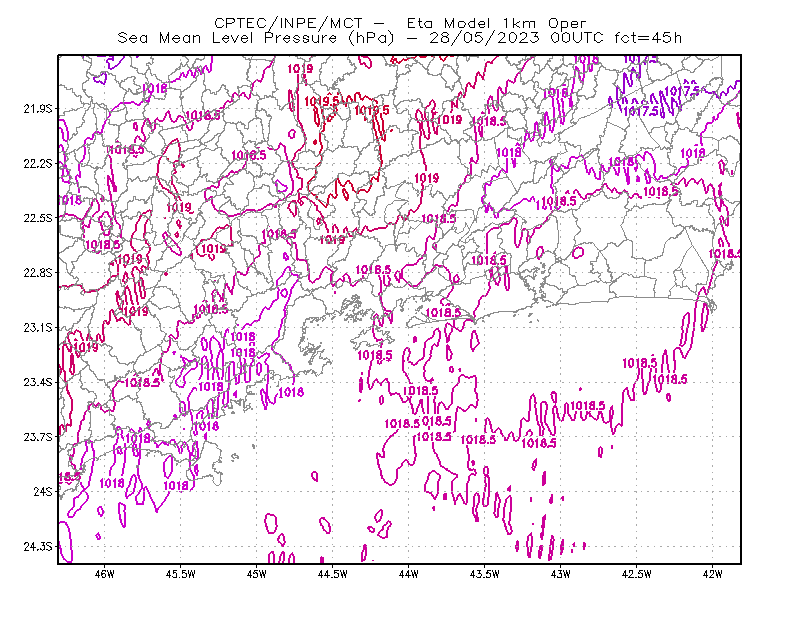Click the '45.5W' longitude axis label
The image size is (800, 618).
(x=181, y=574)
